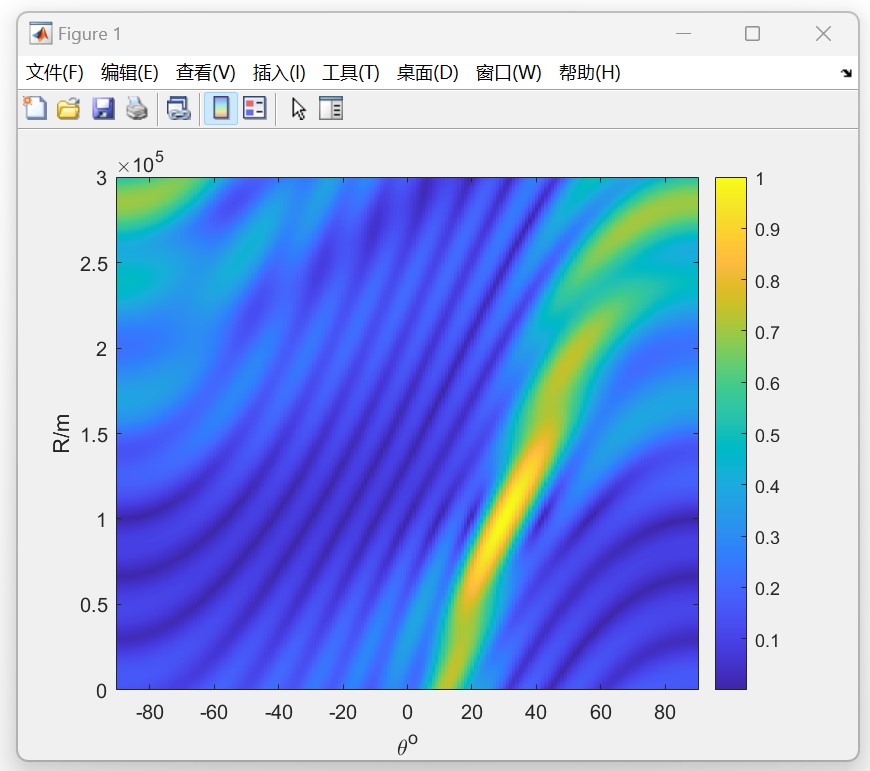Minimize the Figure 1 window
Screen dimensions: 870x771
tap(684, 34)
